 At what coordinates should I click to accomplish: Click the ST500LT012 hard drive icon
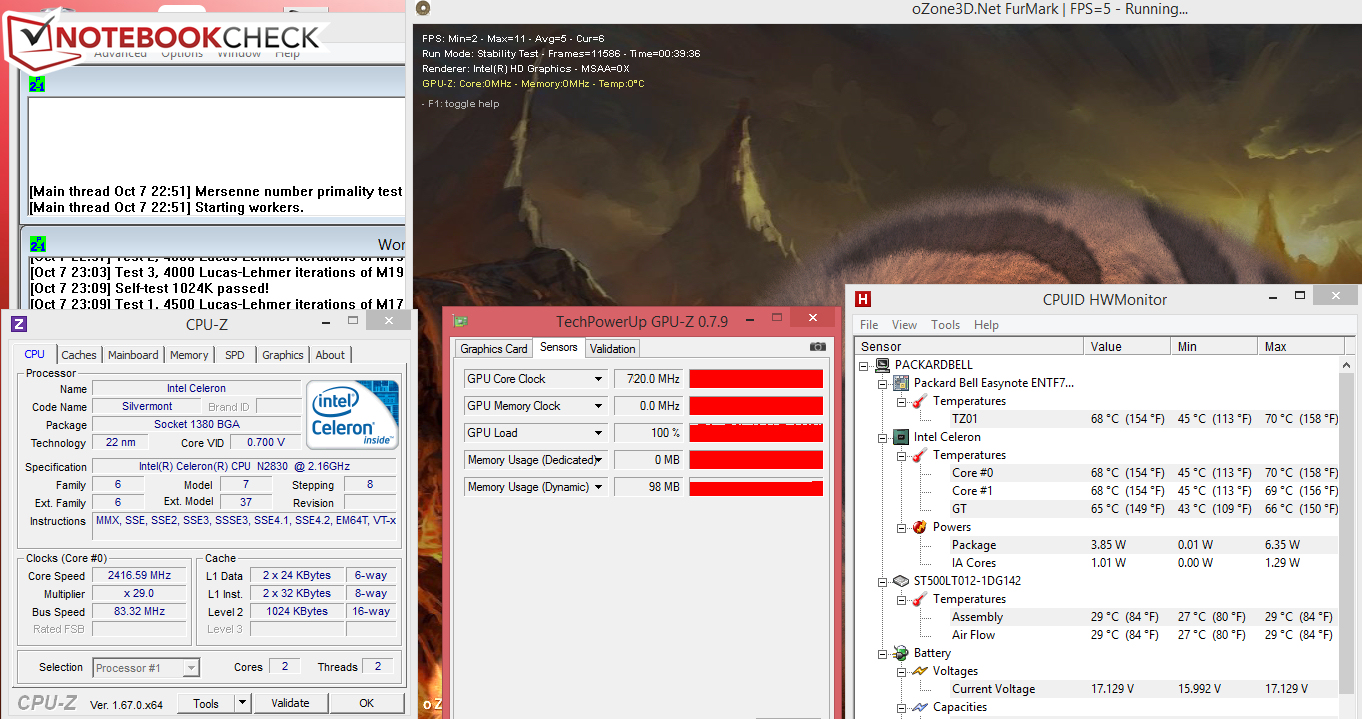click(x=901, y=581)
